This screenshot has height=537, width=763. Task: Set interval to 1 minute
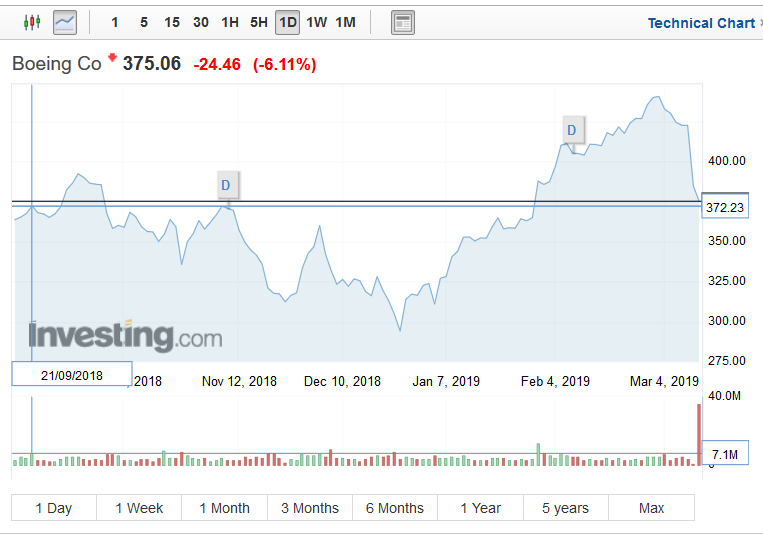pos(115,22)
